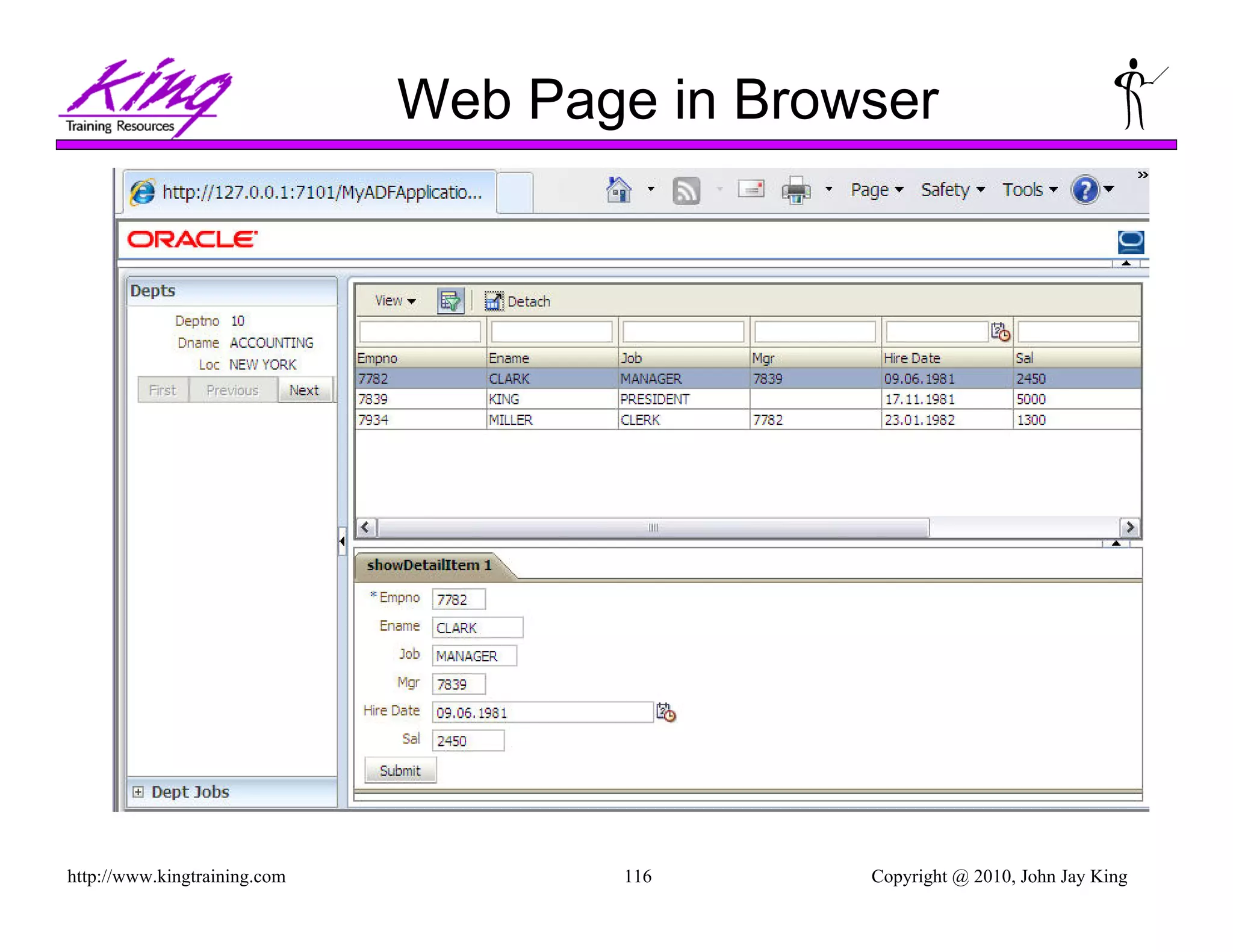Click Next to show next department
1233x952 pixels.
point(305,390)
